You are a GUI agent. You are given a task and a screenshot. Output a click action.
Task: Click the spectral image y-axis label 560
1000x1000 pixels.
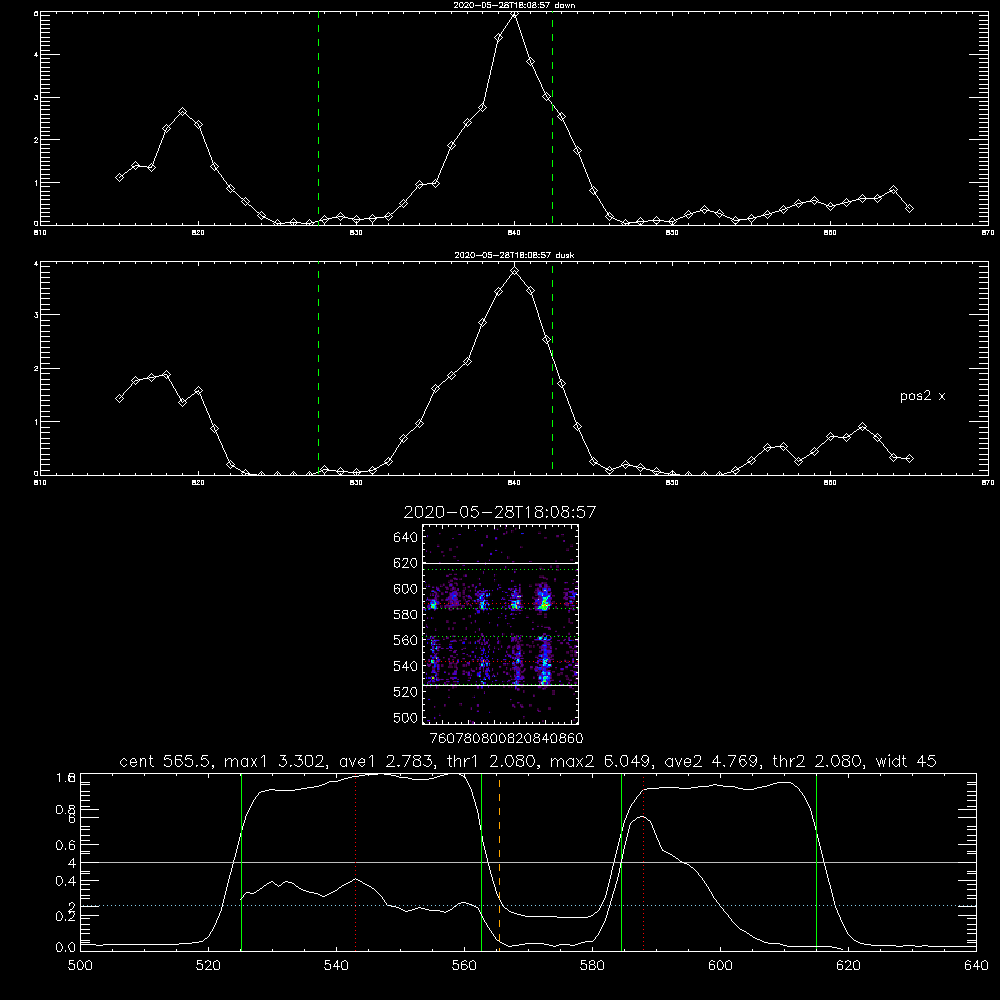click(406, 640)
